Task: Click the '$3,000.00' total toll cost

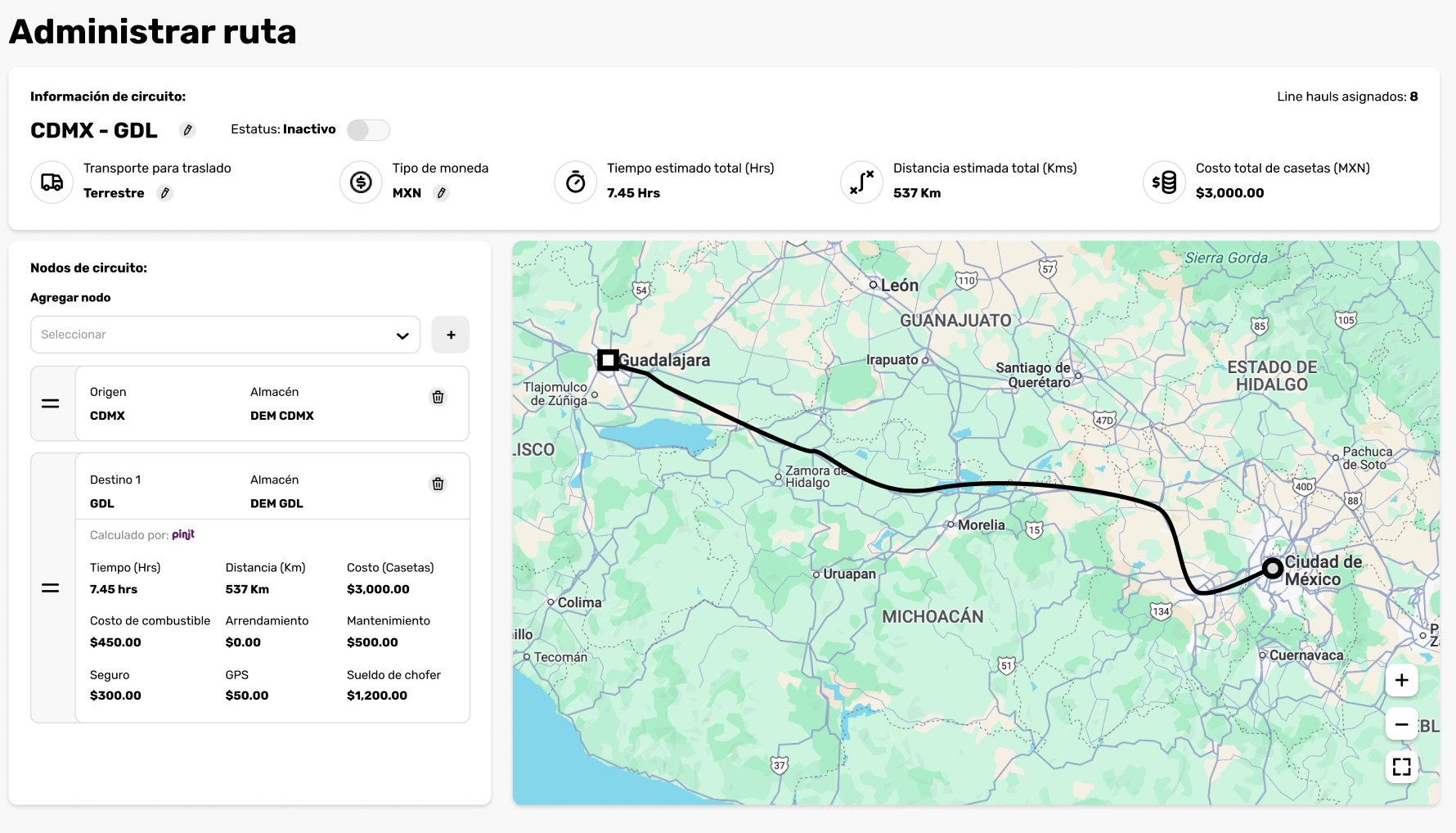Action: click(x=1229, y=193)
